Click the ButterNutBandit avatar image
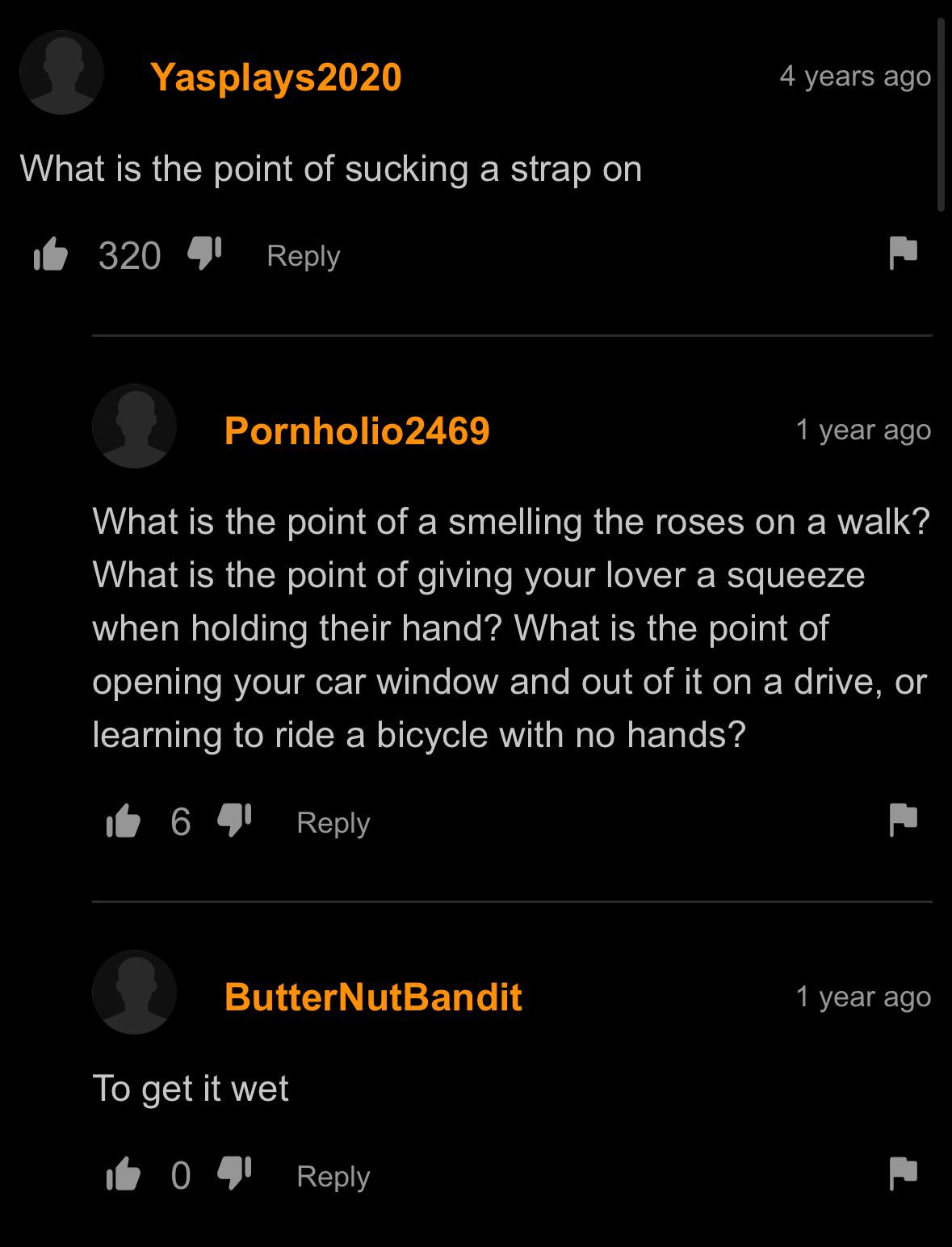The image size is (952, 1247). coord(134,993)
